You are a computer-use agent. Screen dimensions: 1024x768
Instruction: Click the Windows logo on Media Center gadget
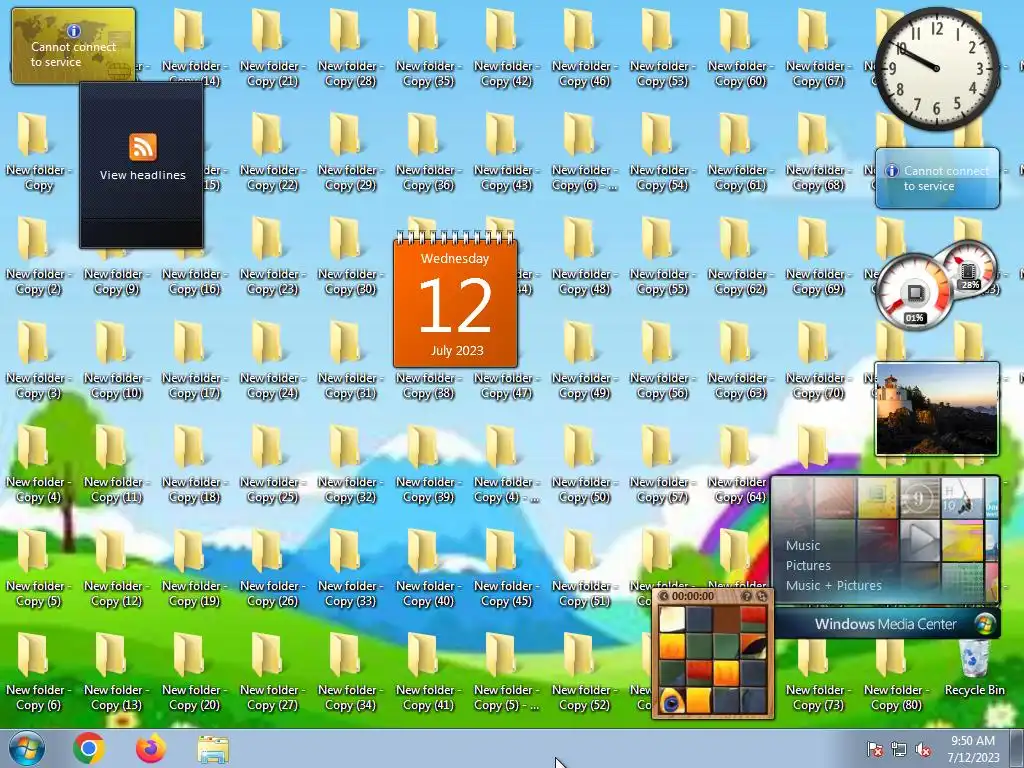pos(985,624)
